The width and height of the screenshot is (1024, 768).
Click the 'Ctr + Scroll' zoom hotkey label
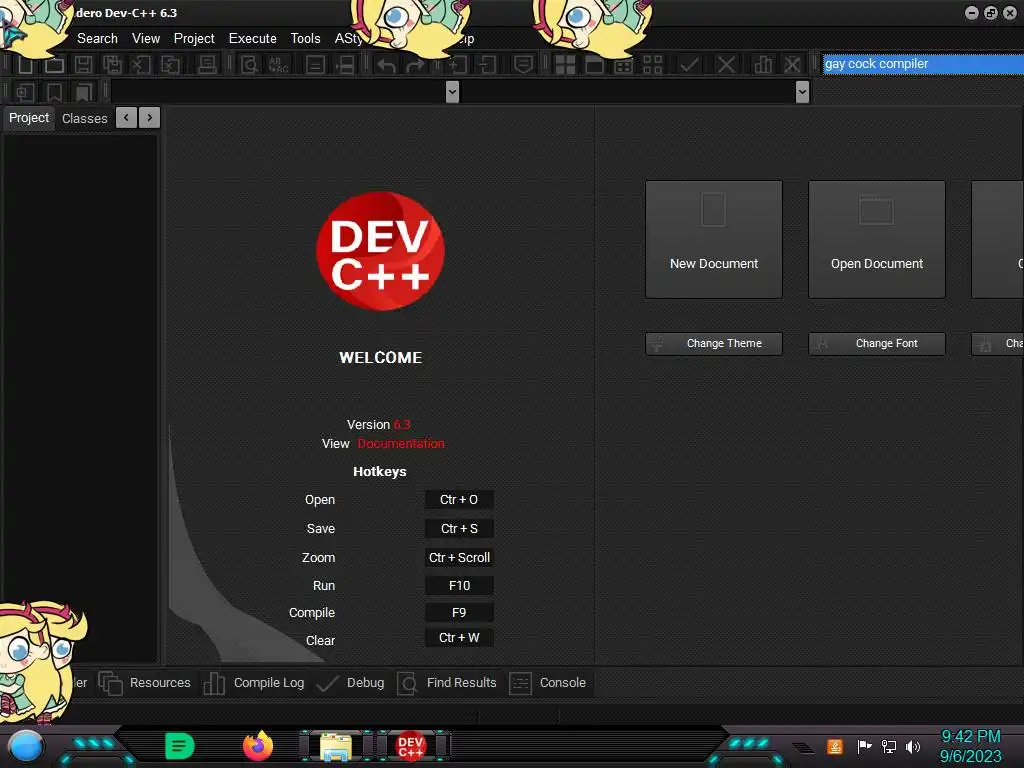459,557
